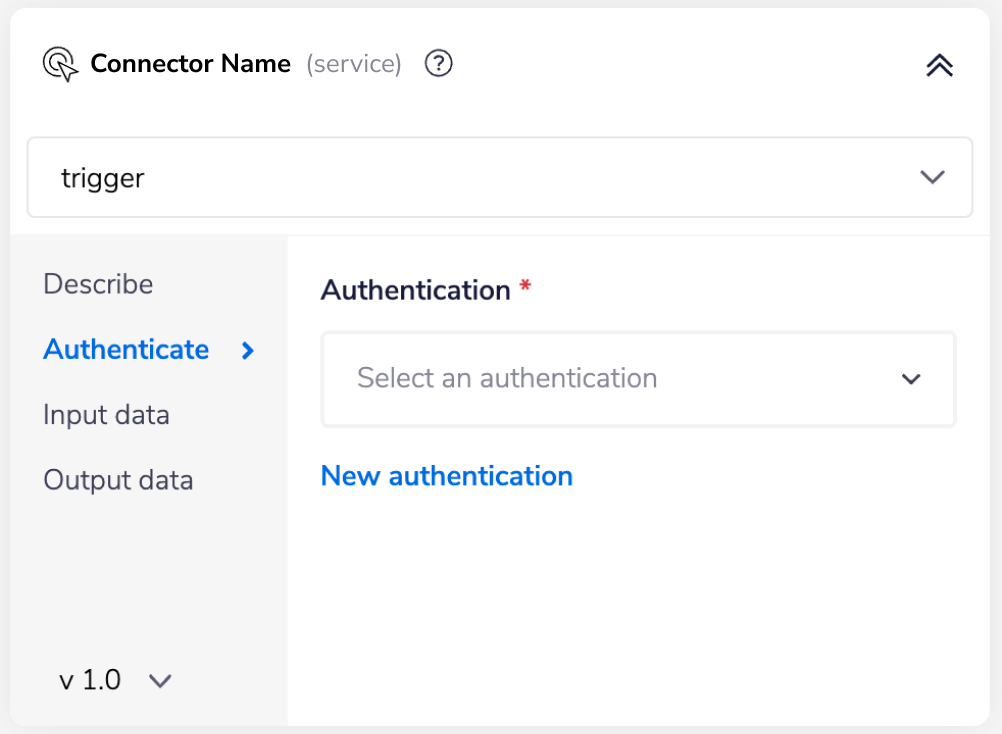Open the trigger selection dropdown
The height and width of the screenshot is (734, 1002).
coord(500,177)
